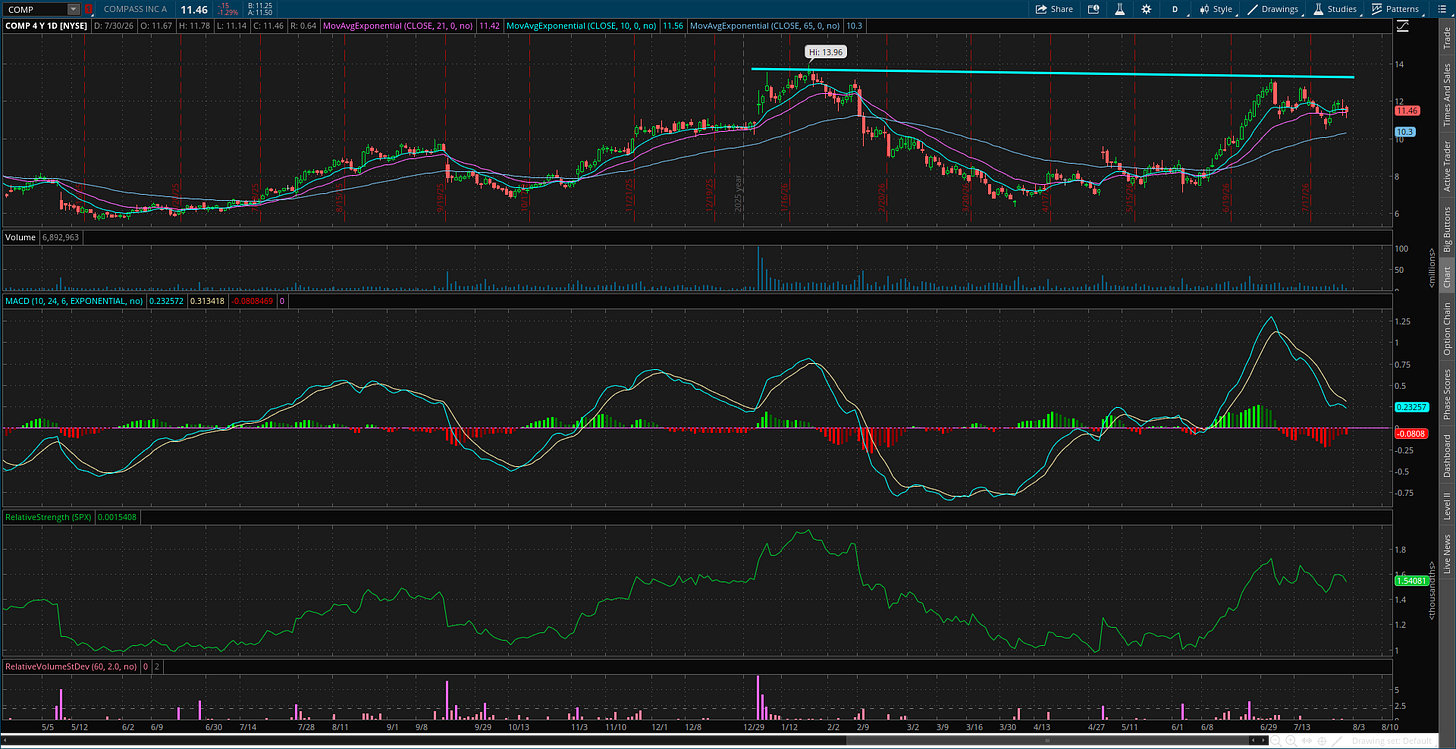
Task: Click the 11.46 price tag on the price axis
Action: (x=1406, y=111)
